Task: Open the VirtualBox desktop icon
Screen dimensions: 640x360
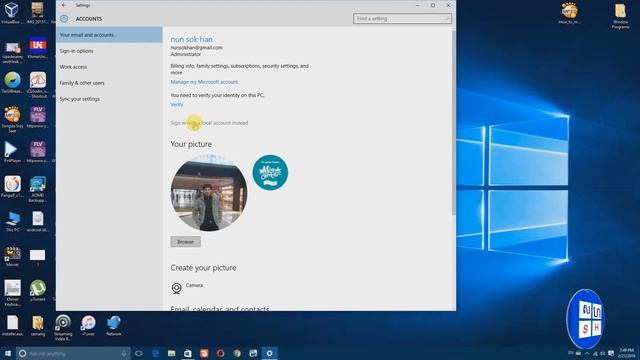Action: click(11, 12)
